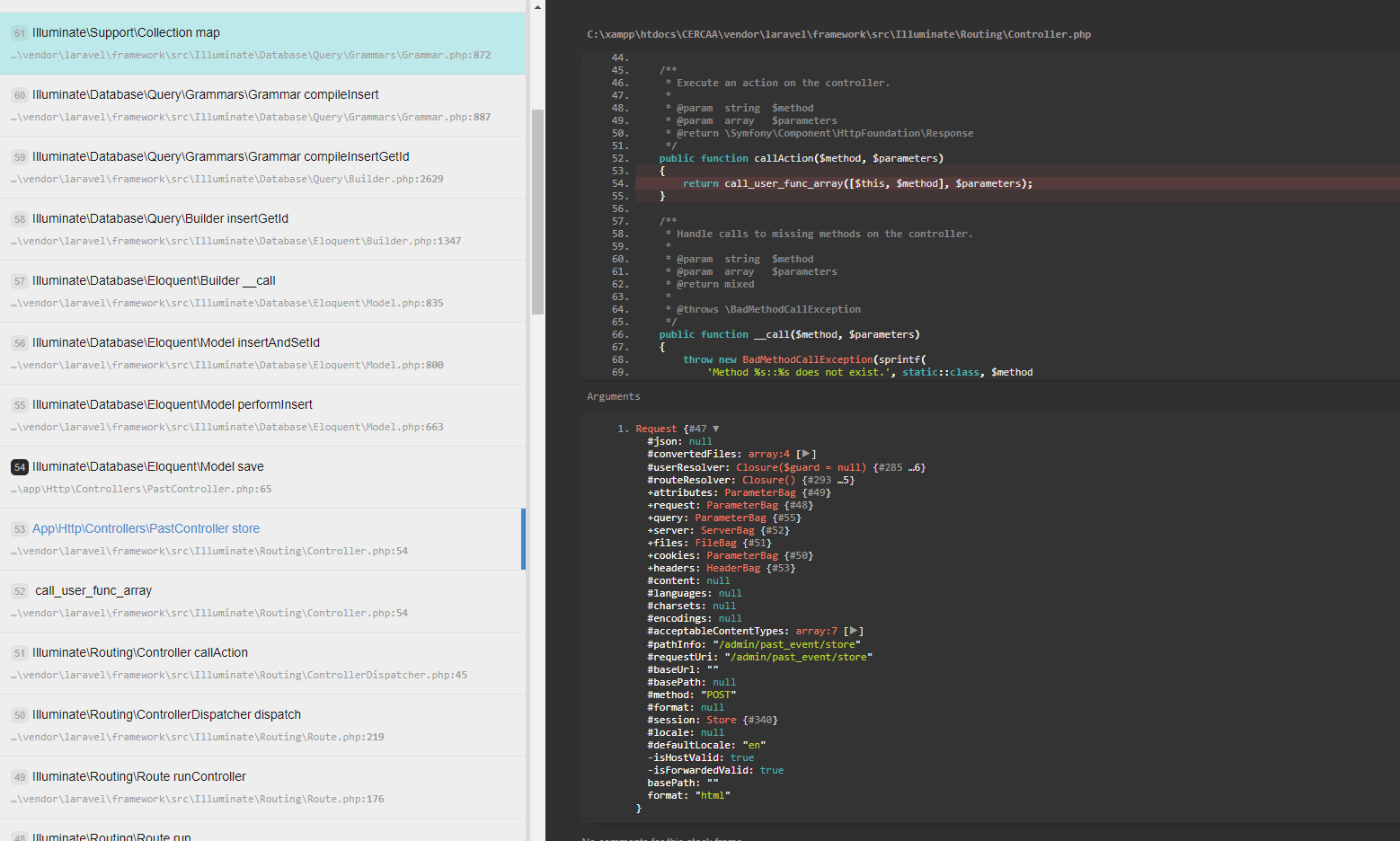Screen dimensions: 1400x841
Task: Click the Grammar.php:872 file path
Action: click(x=251, y=55)
